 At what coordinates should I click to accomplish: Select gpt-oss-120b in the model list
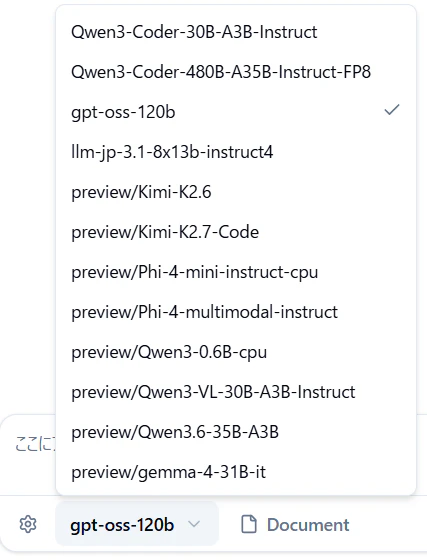click(x=236, y=112)
